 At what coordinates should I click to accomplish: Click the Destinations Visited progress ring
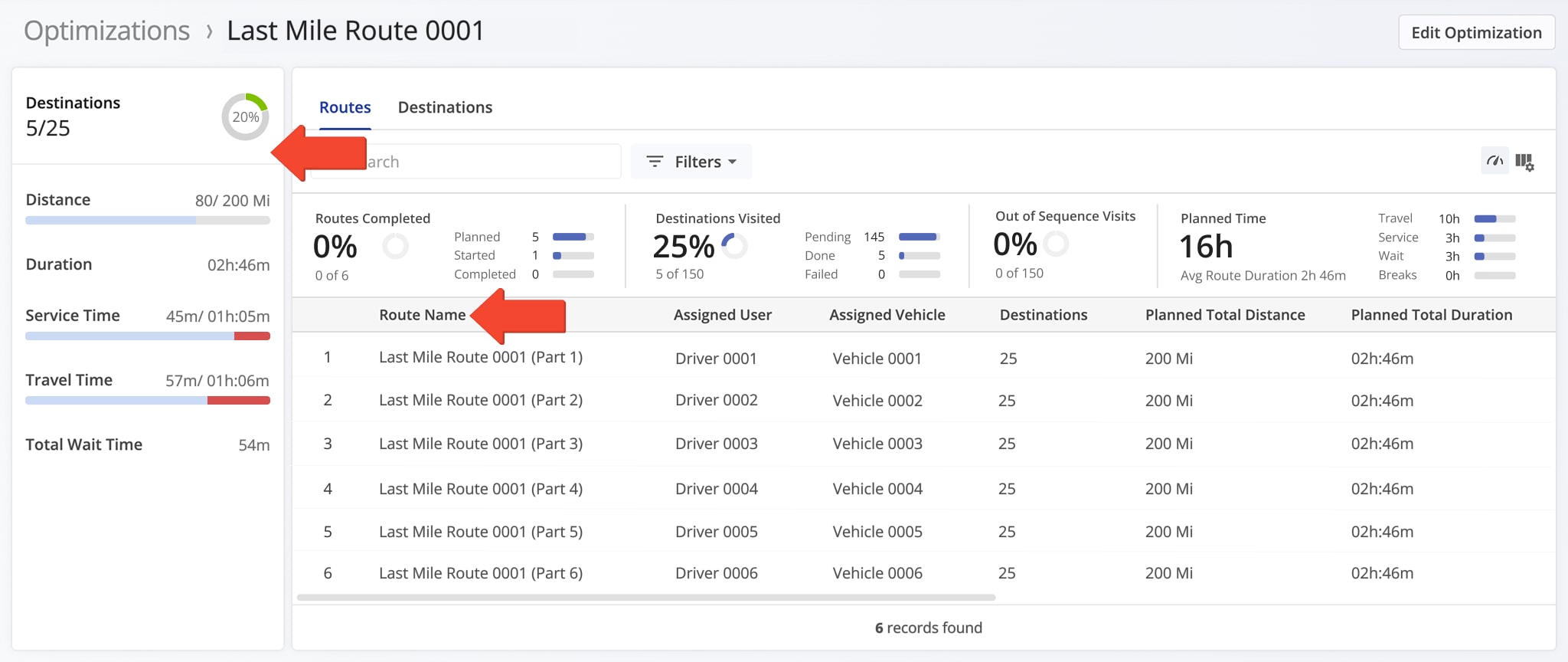pos(734,246)
